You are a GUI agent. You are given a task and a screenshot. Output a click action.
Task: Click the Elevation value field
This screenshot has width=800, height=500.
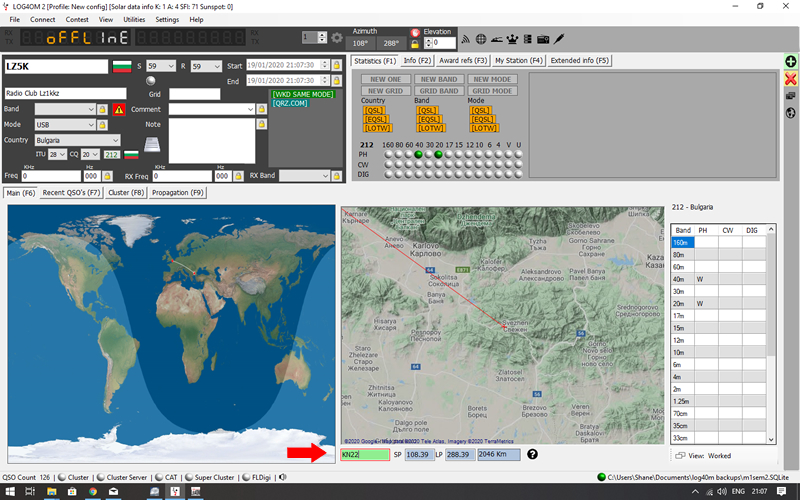tap(444, 43)
